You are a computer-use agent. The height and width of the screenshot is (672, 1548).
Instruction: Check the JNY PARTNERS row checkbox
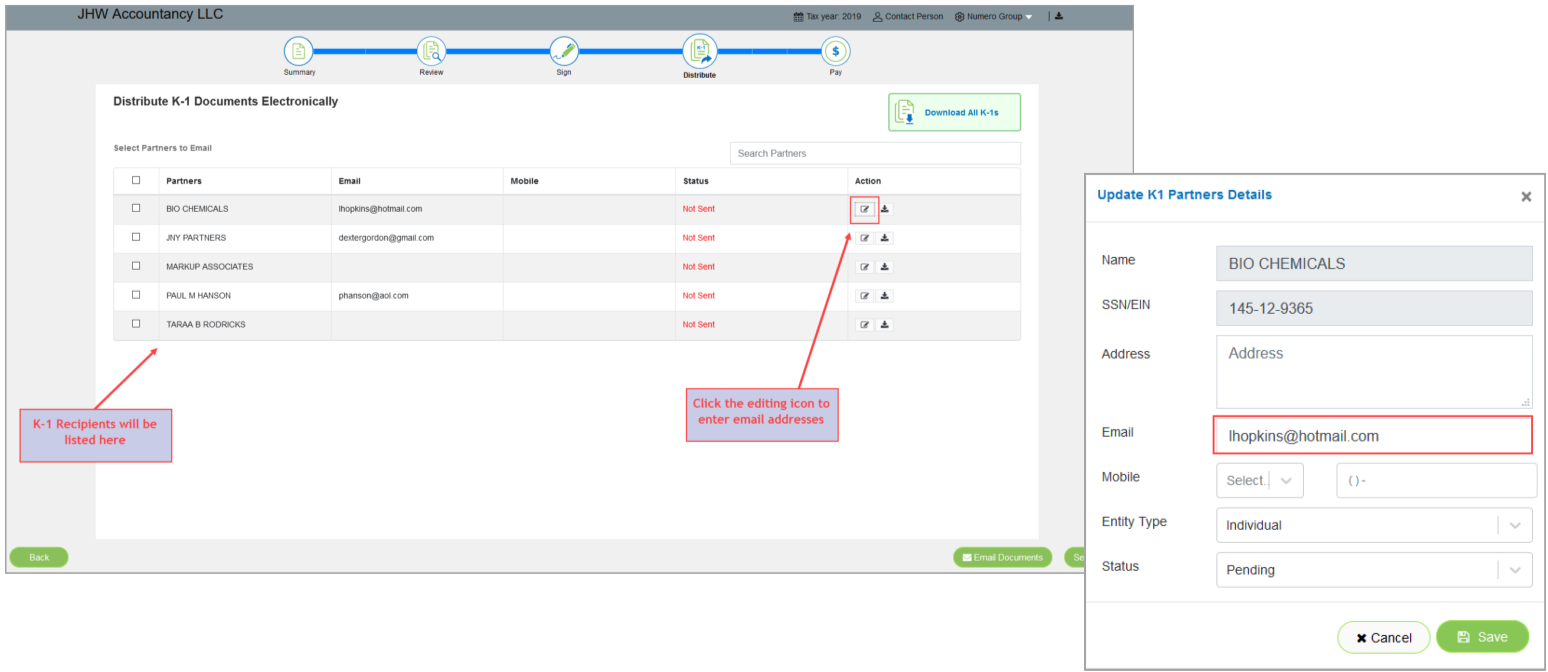(x=136, y=237)
